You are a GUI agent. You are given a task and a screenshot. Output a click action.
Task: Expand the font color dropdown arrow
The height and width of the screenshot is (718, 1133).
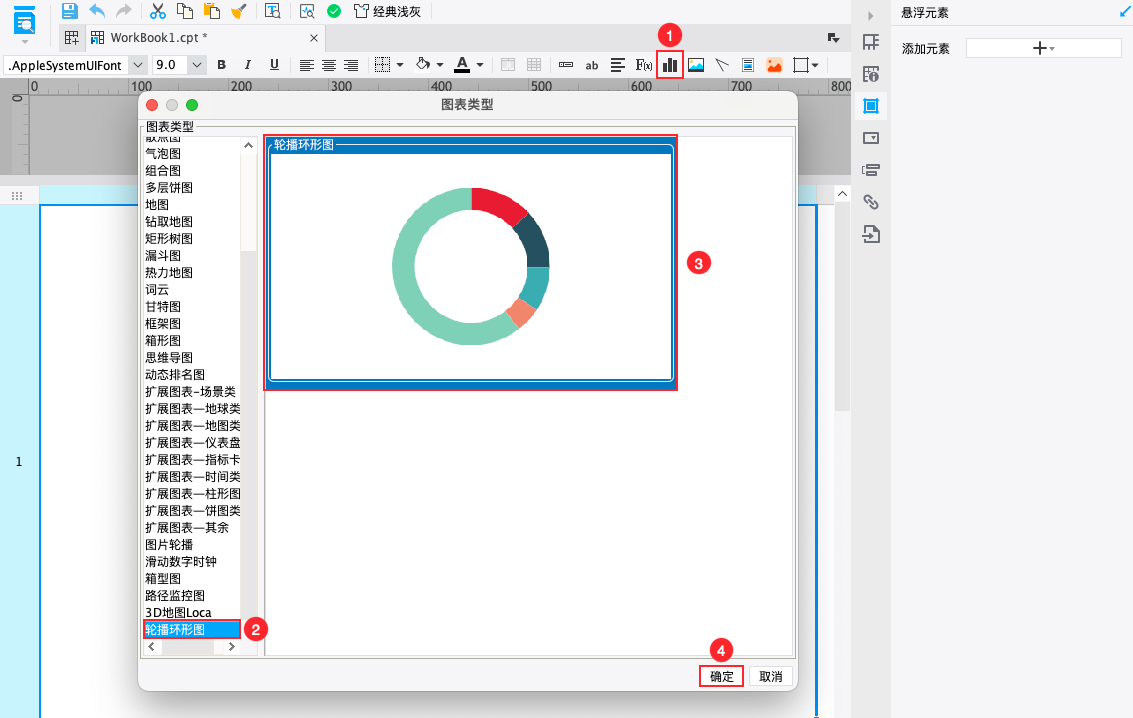click(x=480, y=65)
